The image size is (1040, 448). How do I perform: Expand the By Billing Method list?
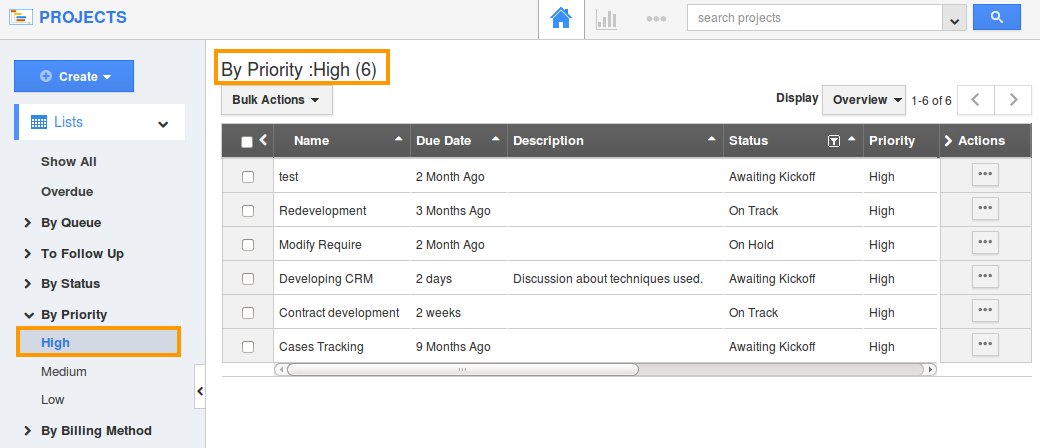(28, 431)
